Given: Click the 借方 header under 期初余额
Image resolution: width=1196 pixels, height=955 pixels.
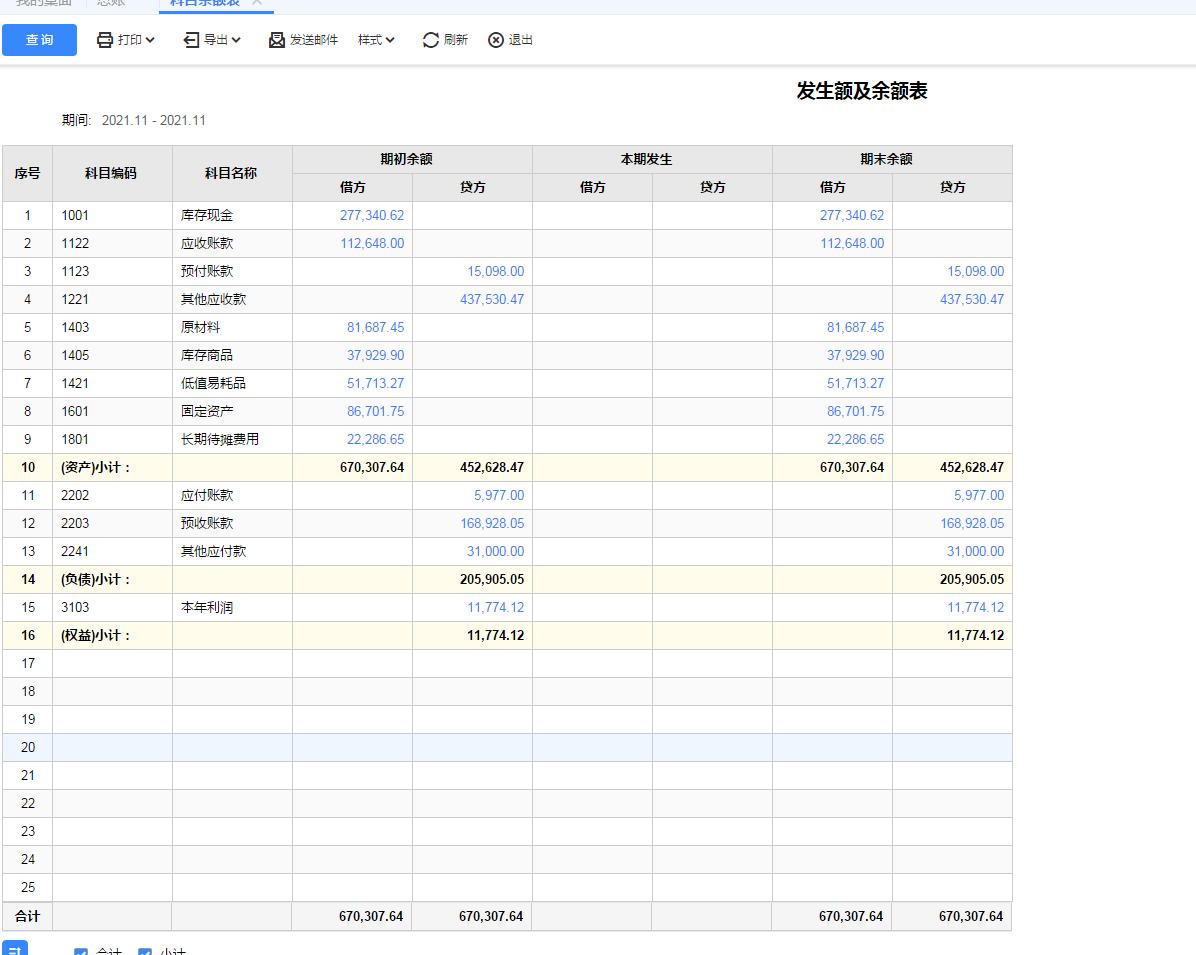Looking at the screenshot, I should [352, 187].
